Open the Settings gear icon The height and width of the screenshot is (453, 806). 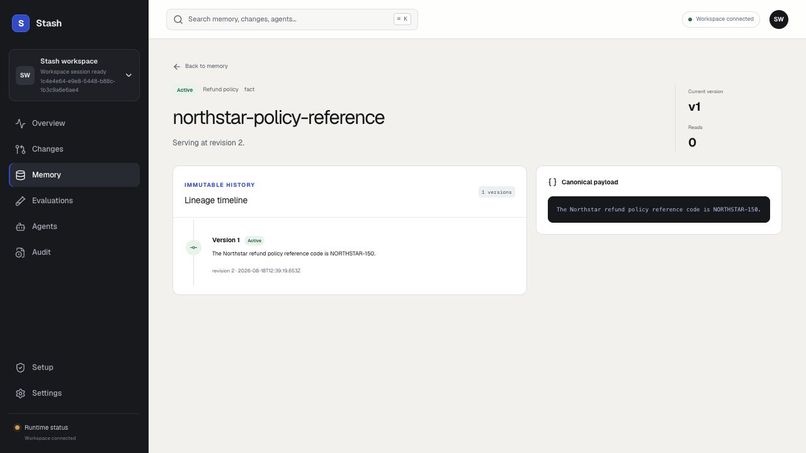click(x=20, y=393)
